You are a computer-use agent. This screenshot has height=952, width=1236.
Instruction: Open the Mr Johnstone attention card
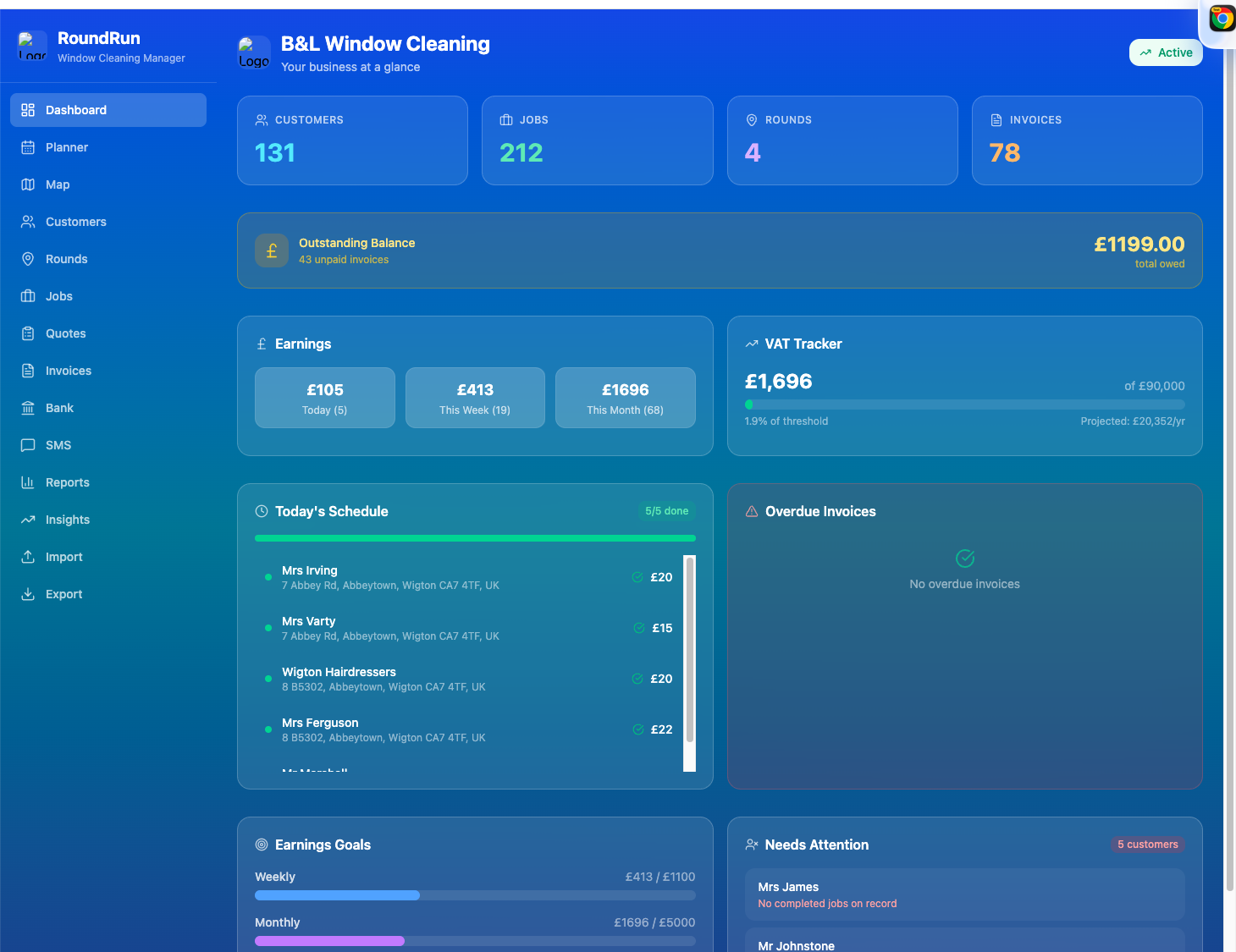point(965,940)
